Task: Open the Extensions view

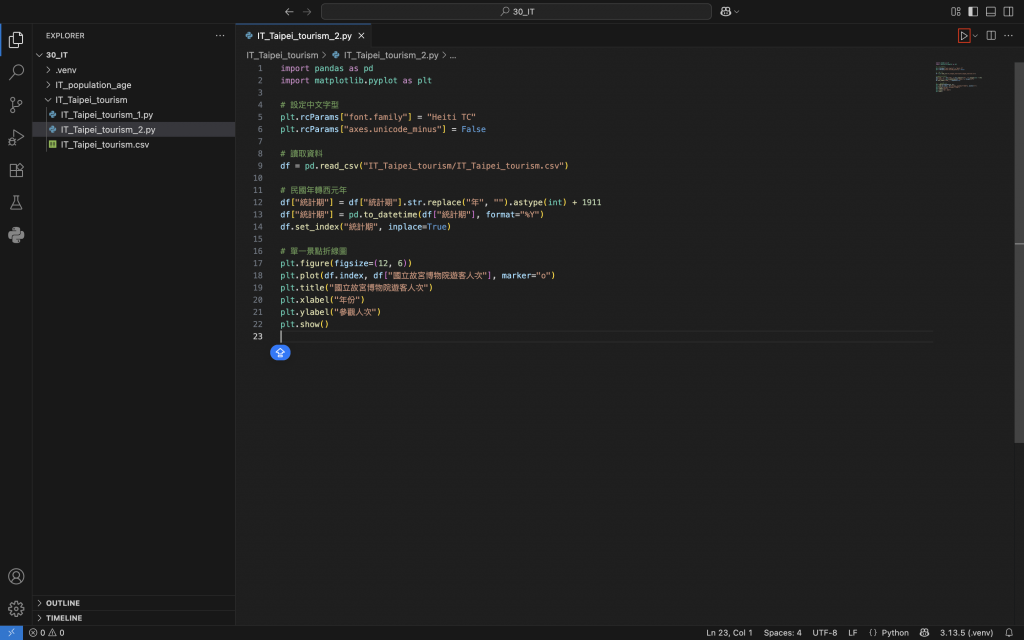Action: pyautogui.click(x=16, y=170)
